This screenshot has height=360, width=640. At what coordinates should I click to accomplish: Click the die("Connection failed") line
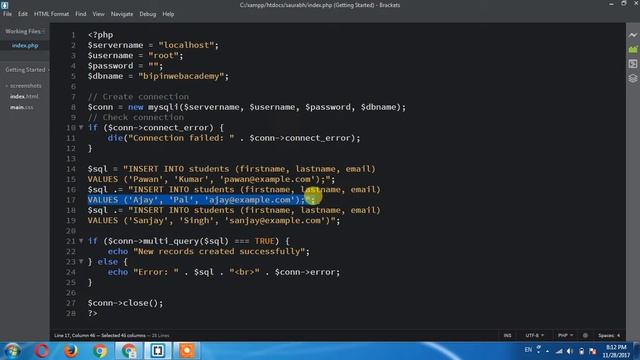(234, 138)
